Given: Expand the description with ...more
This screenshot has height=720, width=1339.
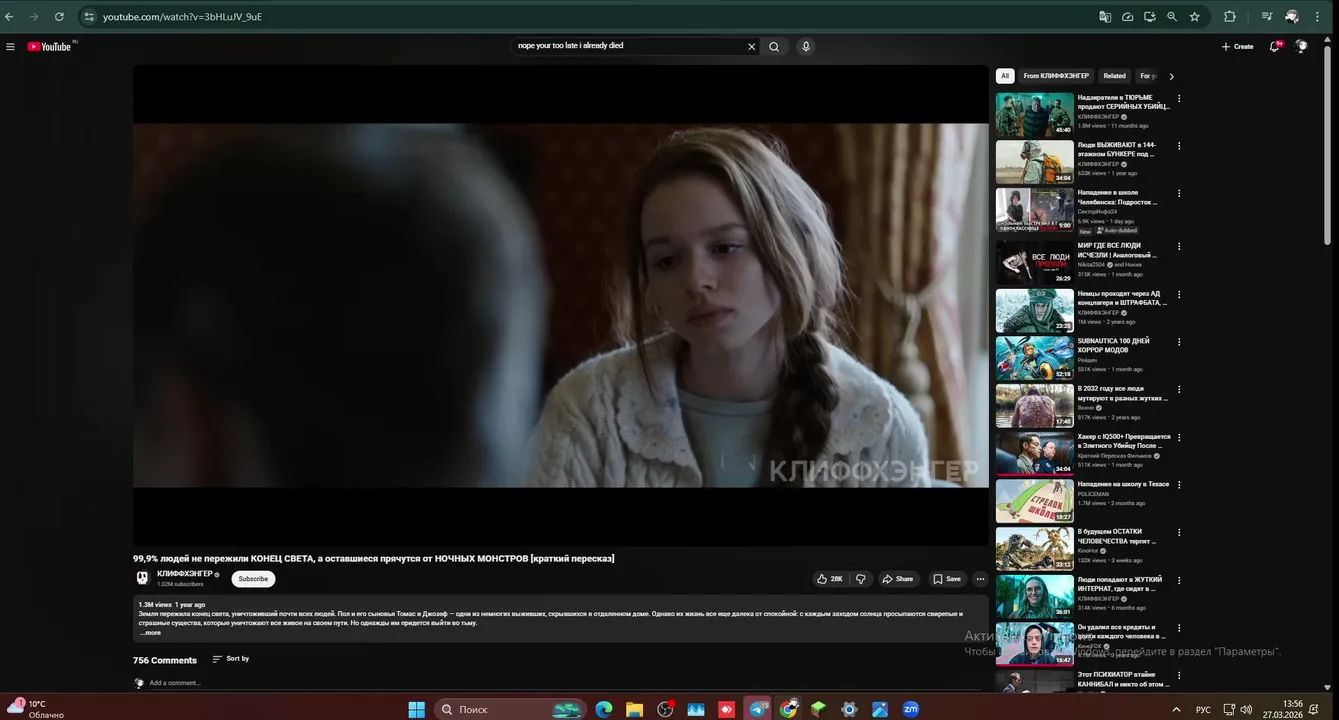Looking at the screenshot, I should pyautogui.click(x=150, y=633).
